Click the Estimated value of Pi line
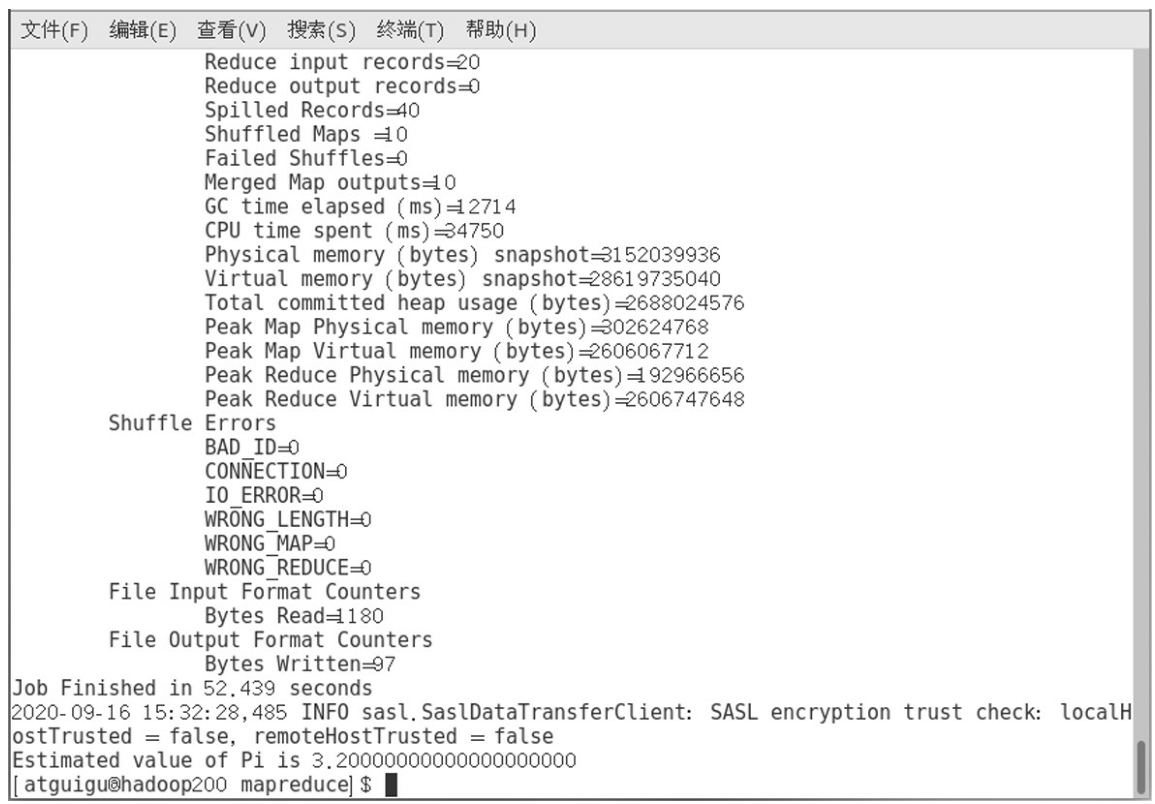Screen dimensions: 1155x804 tap(294, 761)
